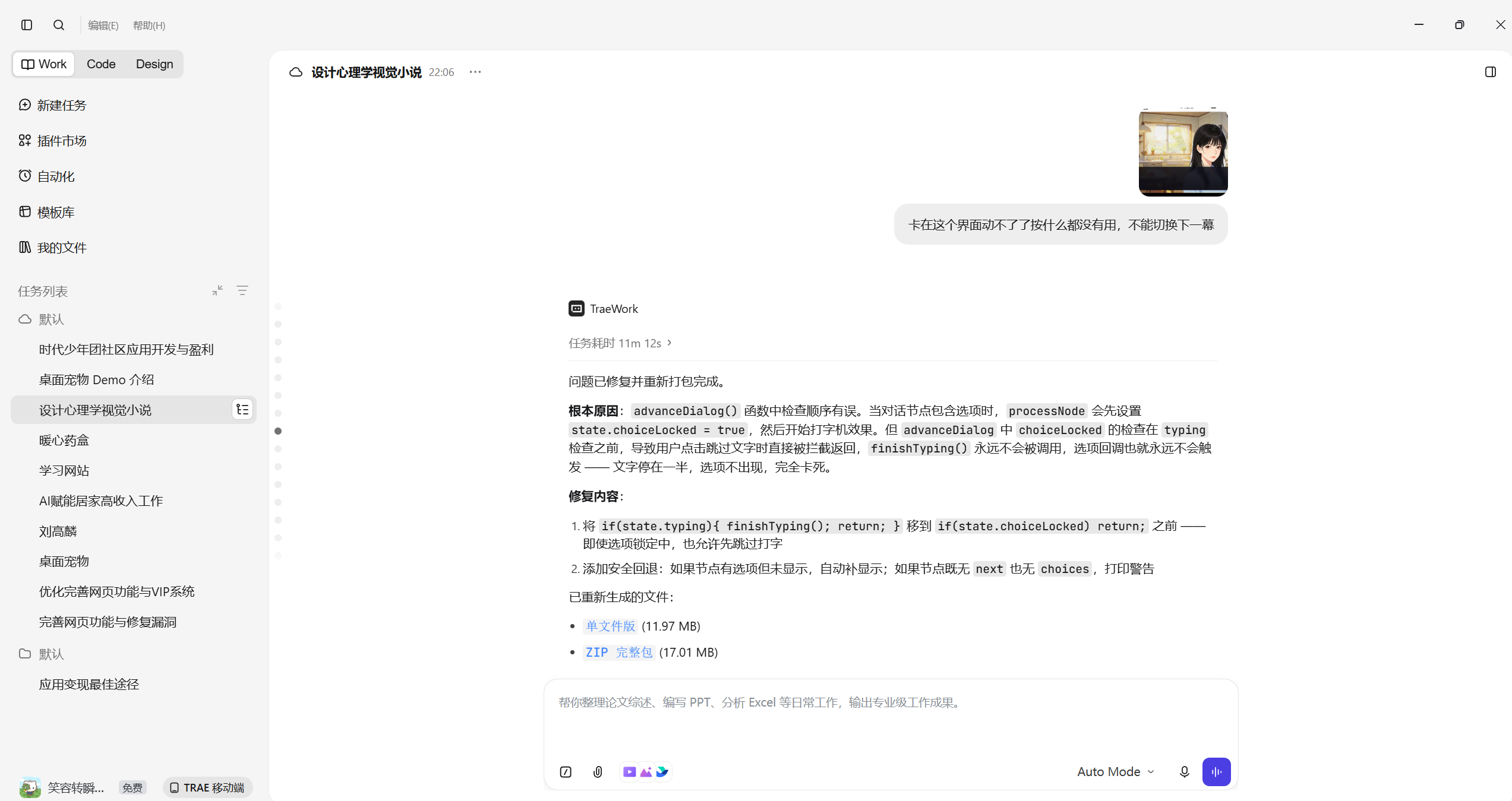Click the user message 卡在这个界面动不了
The width and height of the screenshot is (1512, 801).
[1061, 224]
